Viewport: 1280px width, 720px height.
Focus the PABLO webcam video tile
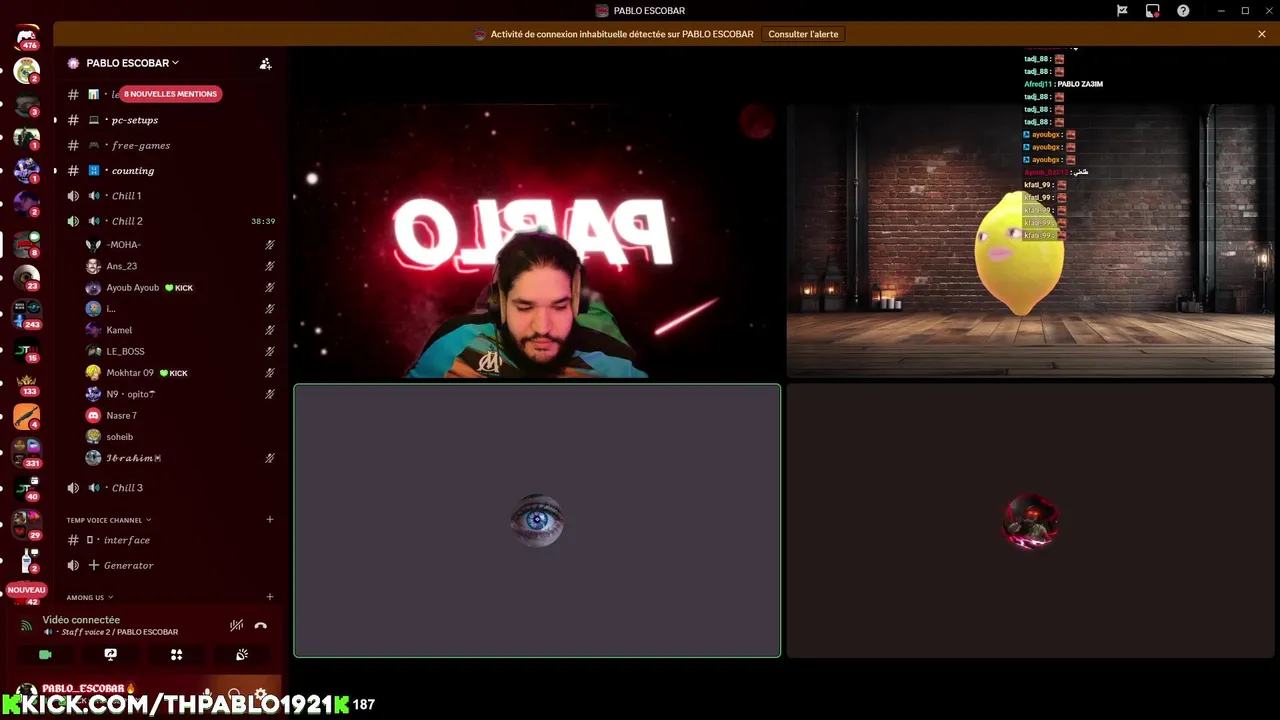537,241
